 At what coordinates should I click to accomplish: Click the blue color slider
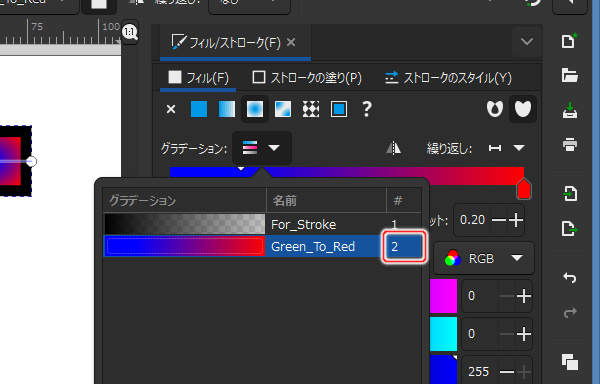[x=443, y=369]
